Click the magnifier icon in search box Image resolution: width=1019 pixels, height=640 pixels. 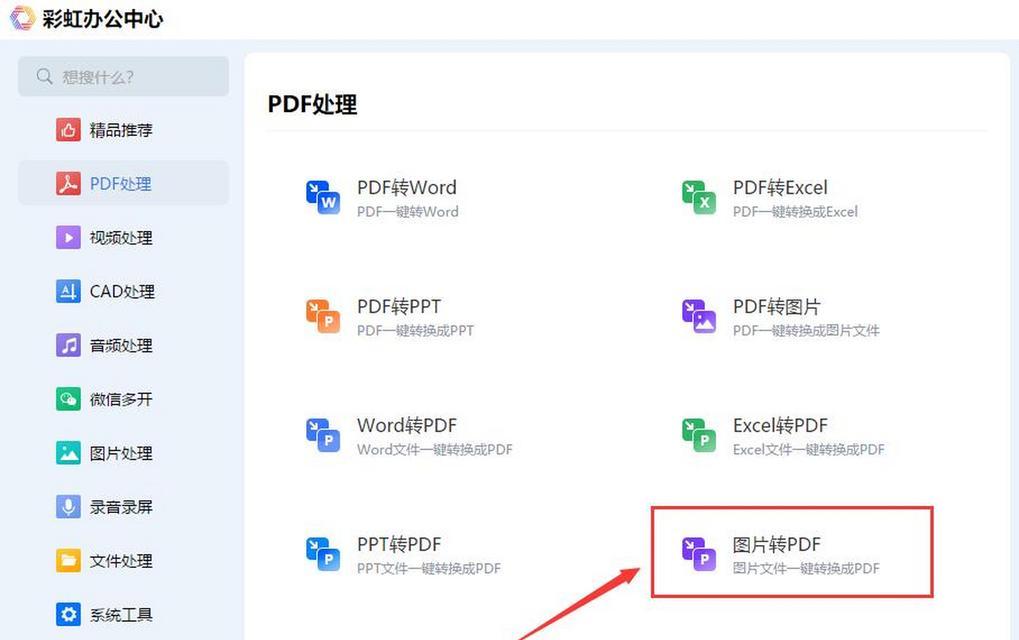pyautogui.click(x=44, y=77)
